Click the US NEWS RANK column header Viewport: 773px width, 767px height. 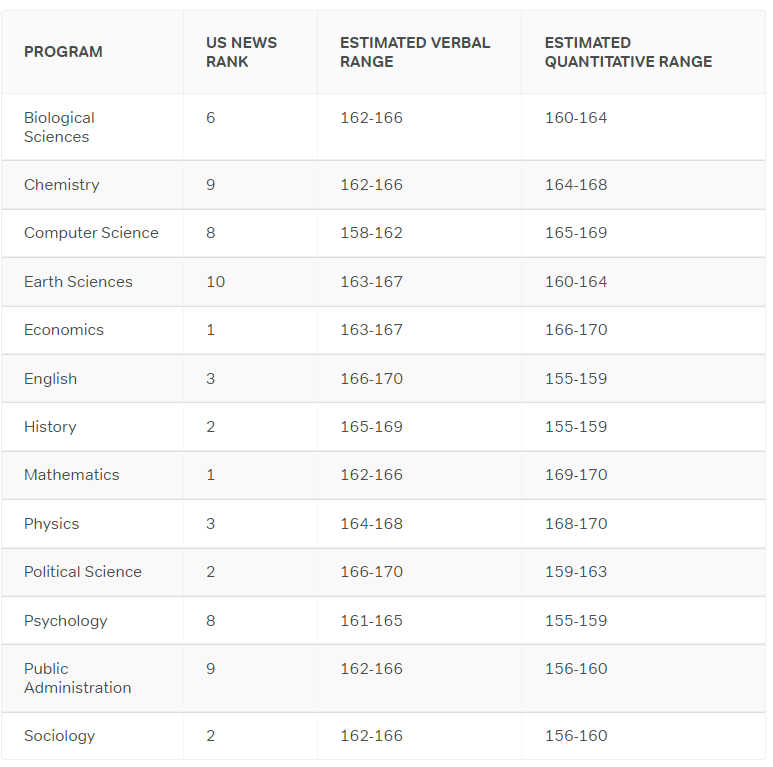tap(242, 52)
